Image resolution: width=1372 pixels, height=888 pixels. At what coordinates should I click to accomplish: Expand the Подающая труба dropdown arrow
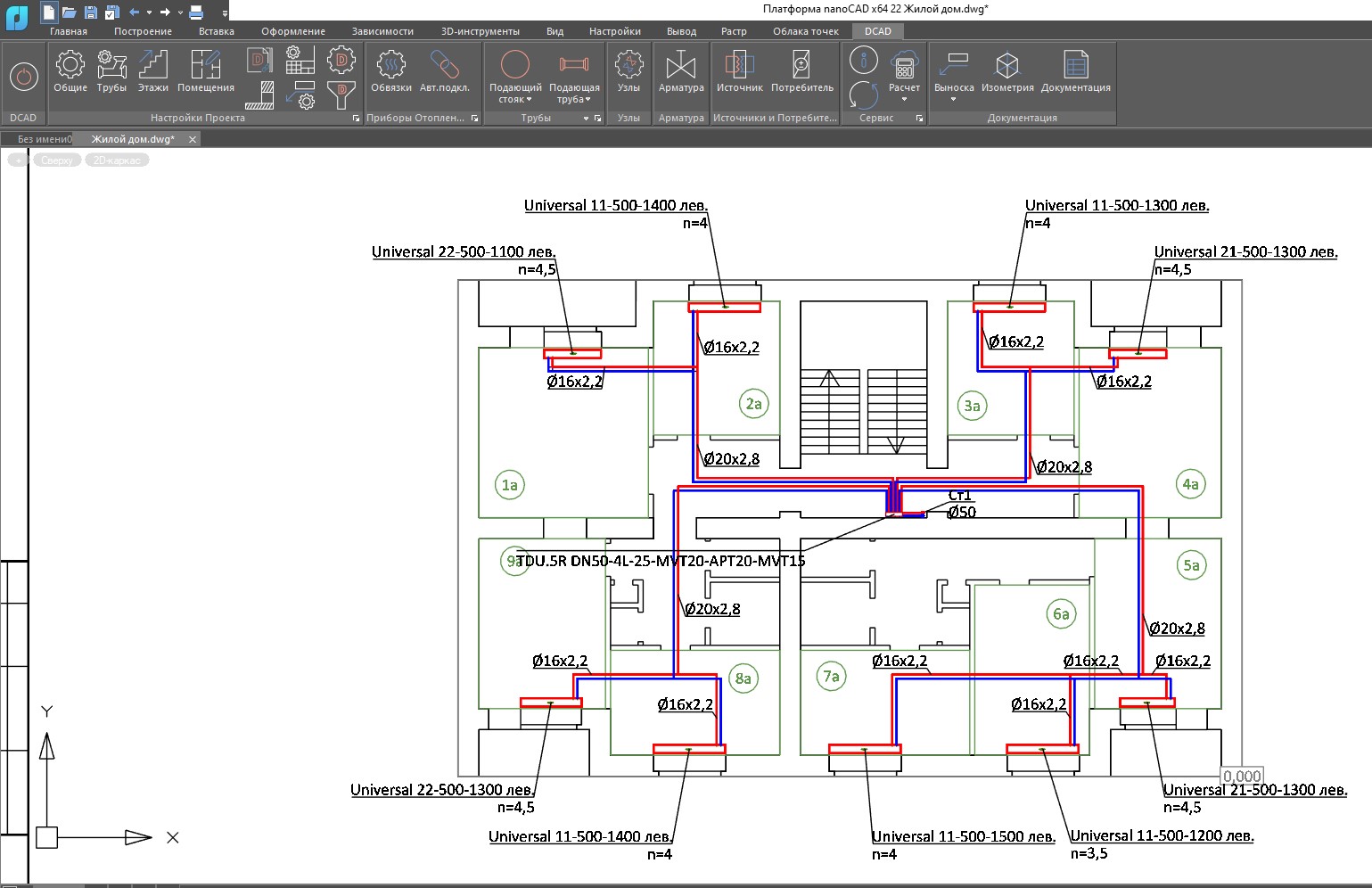tap(588, 99)
